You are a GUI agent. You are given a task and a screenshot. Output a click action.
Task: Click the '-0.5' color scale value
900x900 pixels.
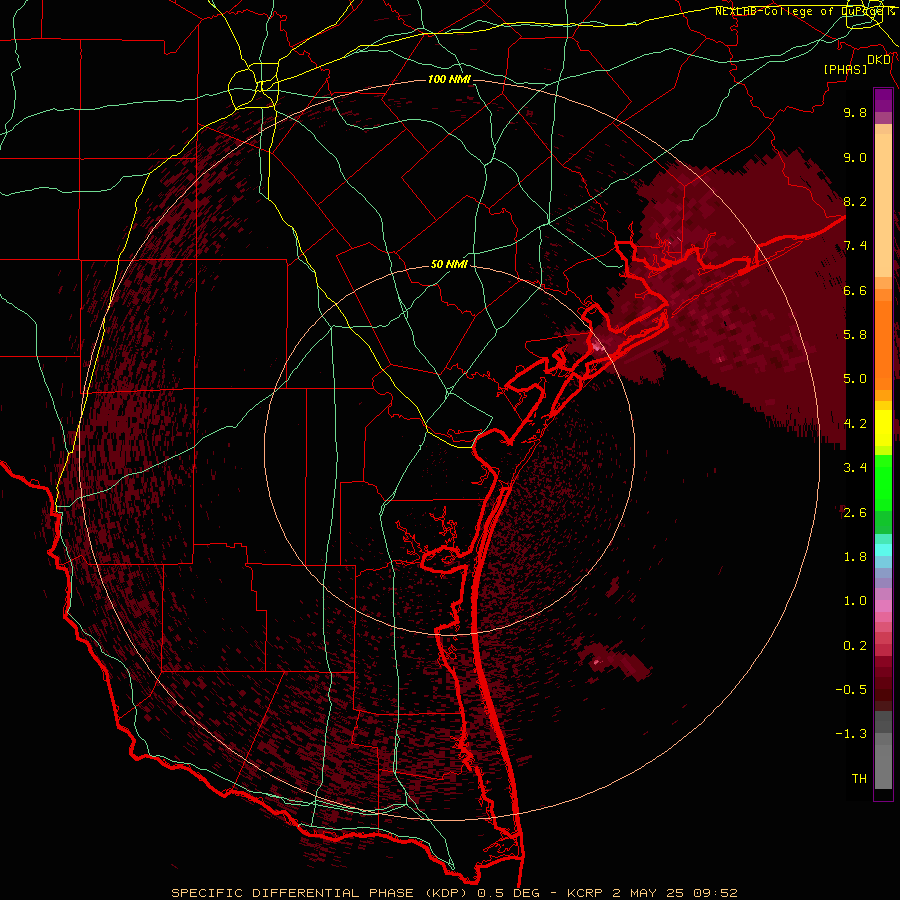coord(851,690)
